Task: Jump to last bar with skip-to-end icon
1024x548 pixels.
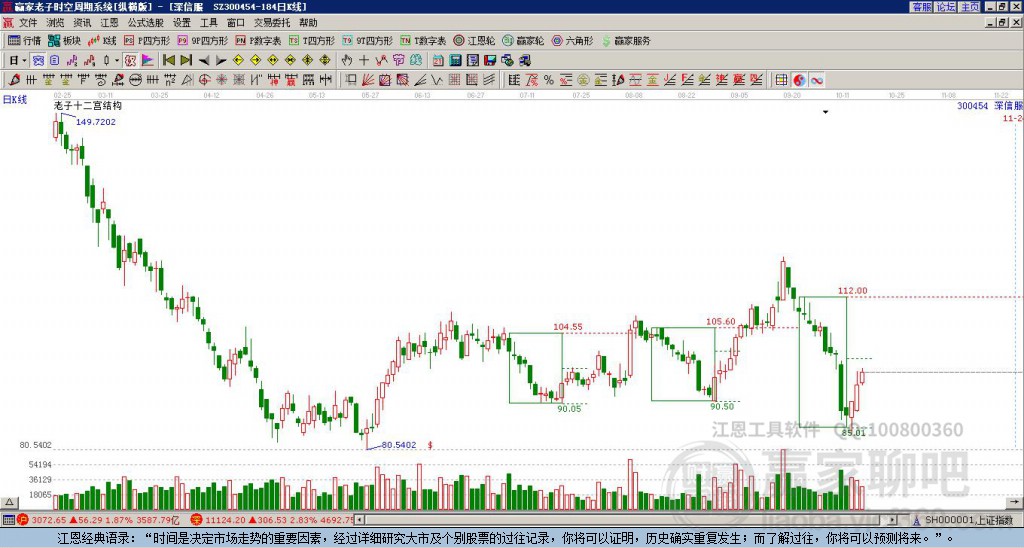Action: pos(186,61)
